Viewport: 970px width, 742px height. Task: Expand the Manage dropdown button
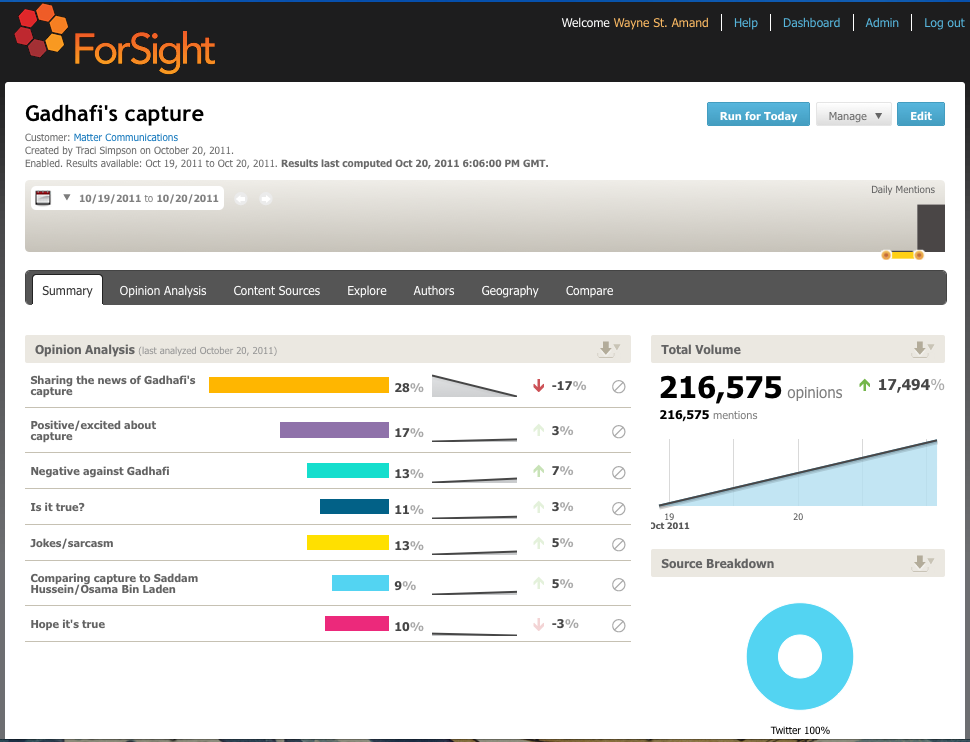point(853,116)
